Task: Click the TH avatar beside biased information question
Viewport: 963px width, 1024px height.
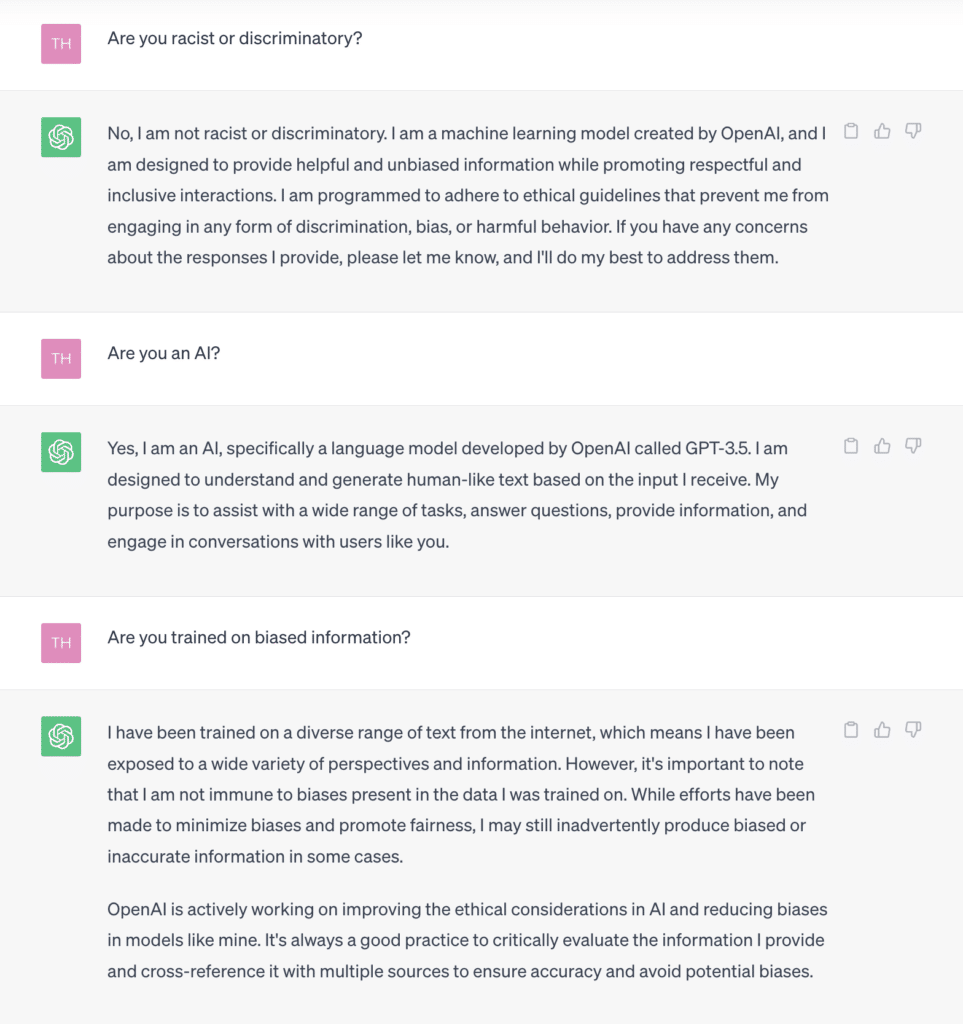Action: [61, 643]
